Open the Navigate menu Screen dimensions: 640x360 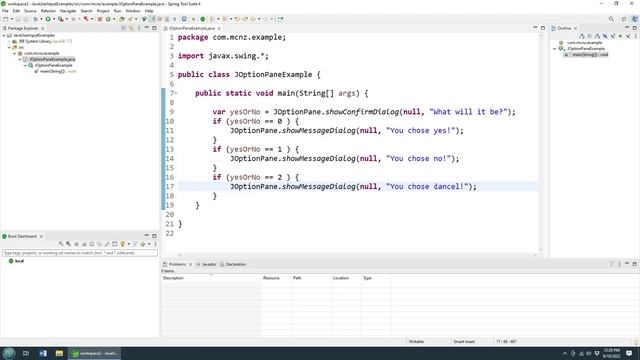point(68,11)
